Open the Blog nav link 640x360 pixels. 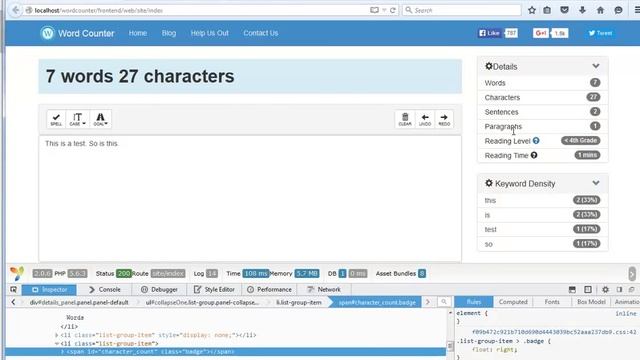coord(169,33)
